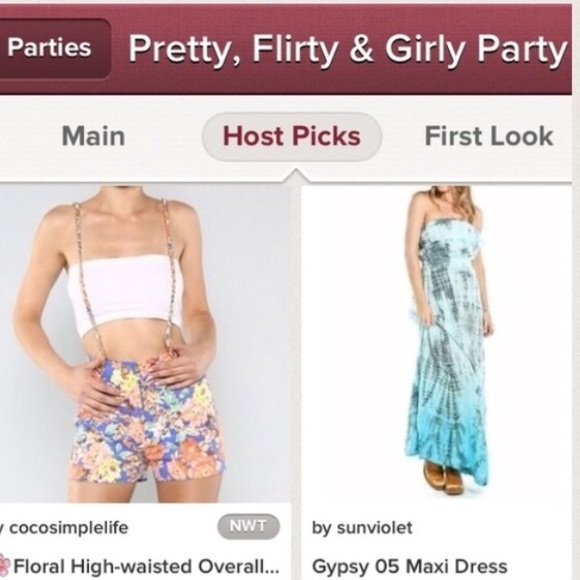Screen dimensions: 580x580
Task: Tap the brown clogs in dress photo
Action: point(443,476)
